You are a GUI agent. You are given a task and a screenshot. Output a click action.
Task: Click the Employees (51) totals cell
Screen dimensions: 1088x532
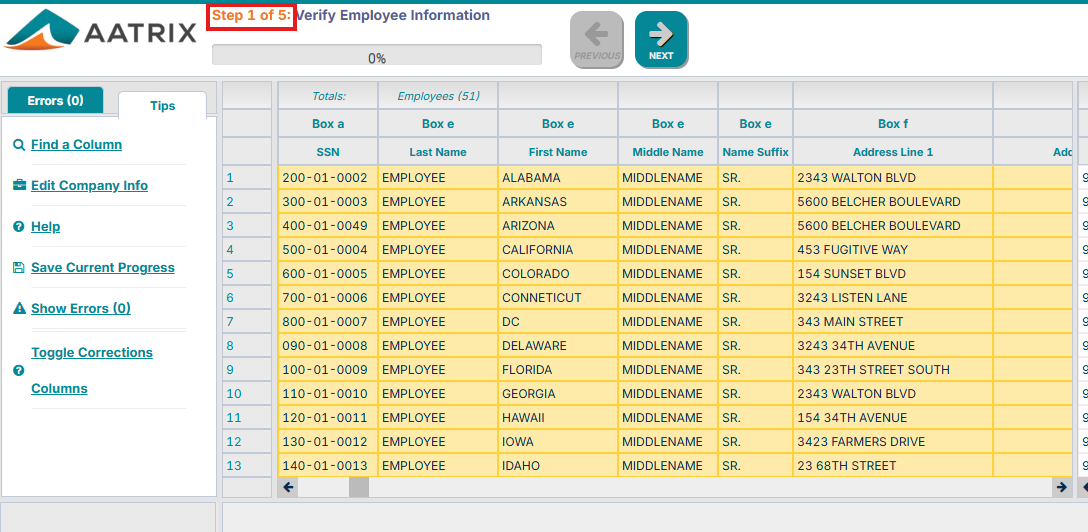(438, 96)
